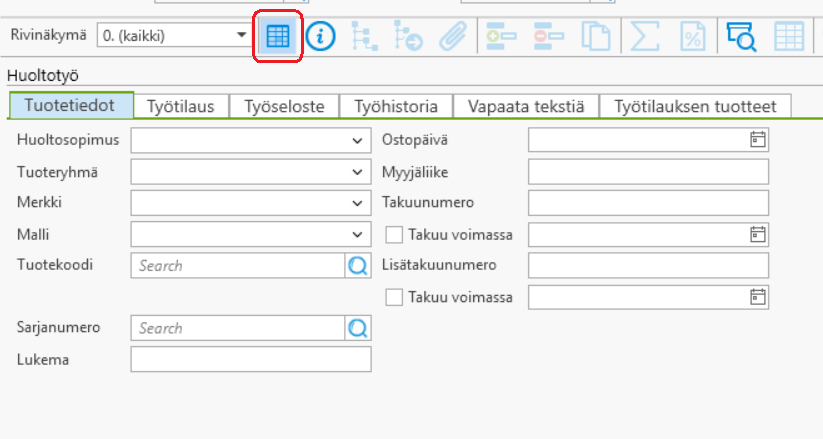Click the Tuotekoodi search field

(238, 266)
